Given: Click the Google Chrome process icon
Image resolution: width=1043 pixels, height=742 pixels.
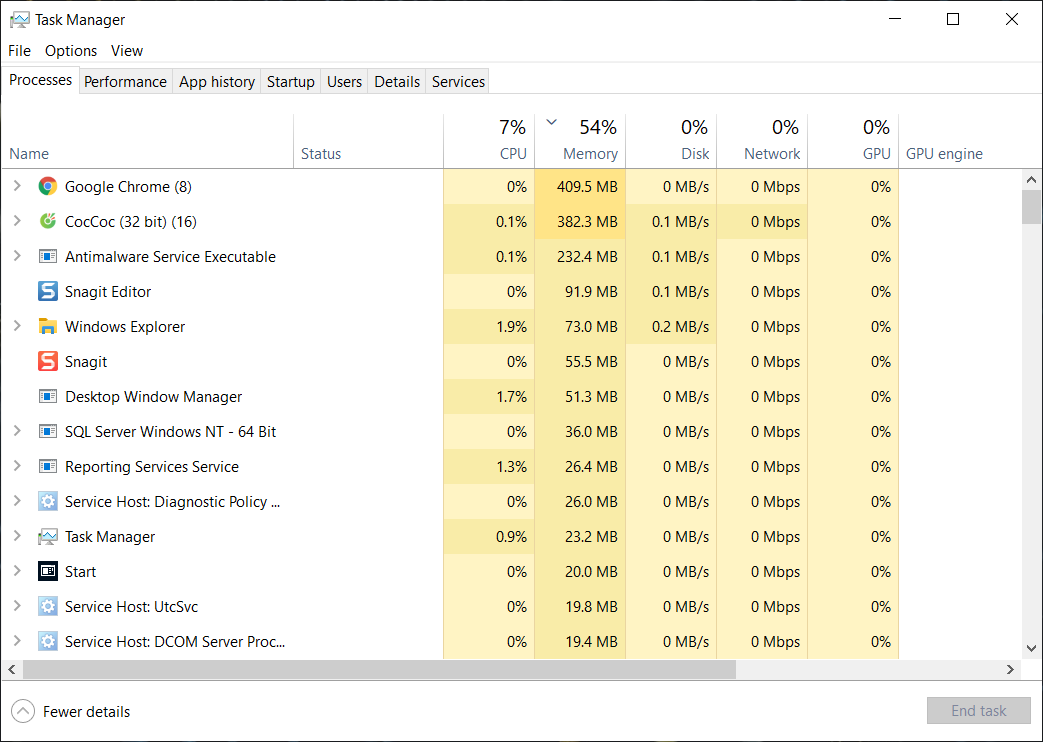Looking at the screenshot, I should coord(47,186).
